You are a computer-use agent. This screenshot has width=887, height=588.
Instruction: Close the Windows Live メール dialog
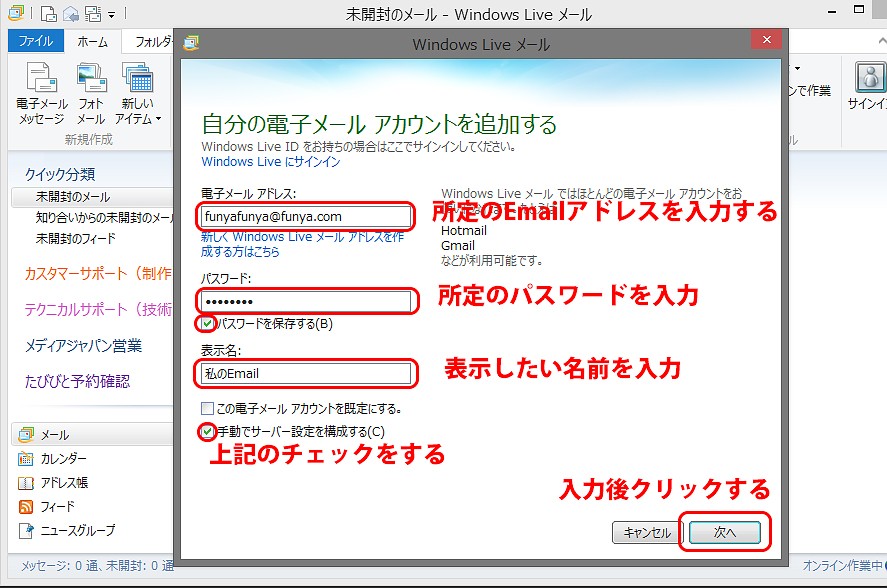click(x=767, y=40)
